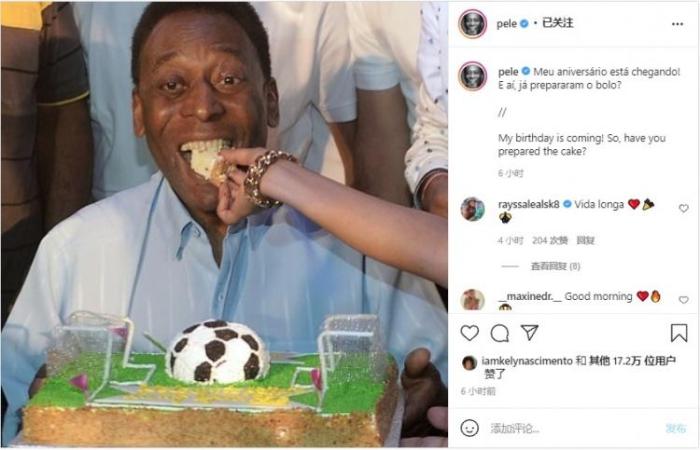Click the 已关注 following button
The image size is (700, 450).
pyautogui.click(x=559, y=23)
